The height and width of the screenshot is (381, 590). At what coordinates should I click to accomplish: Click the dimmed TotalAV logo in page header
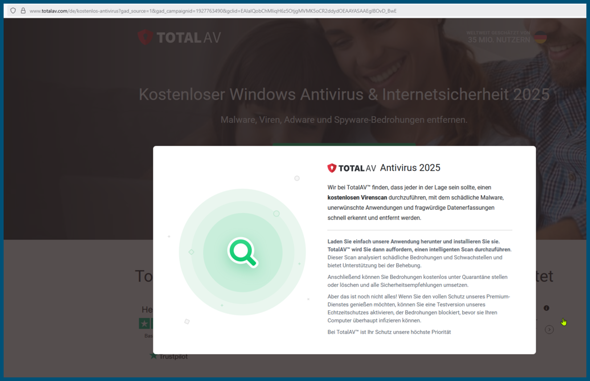179,37
